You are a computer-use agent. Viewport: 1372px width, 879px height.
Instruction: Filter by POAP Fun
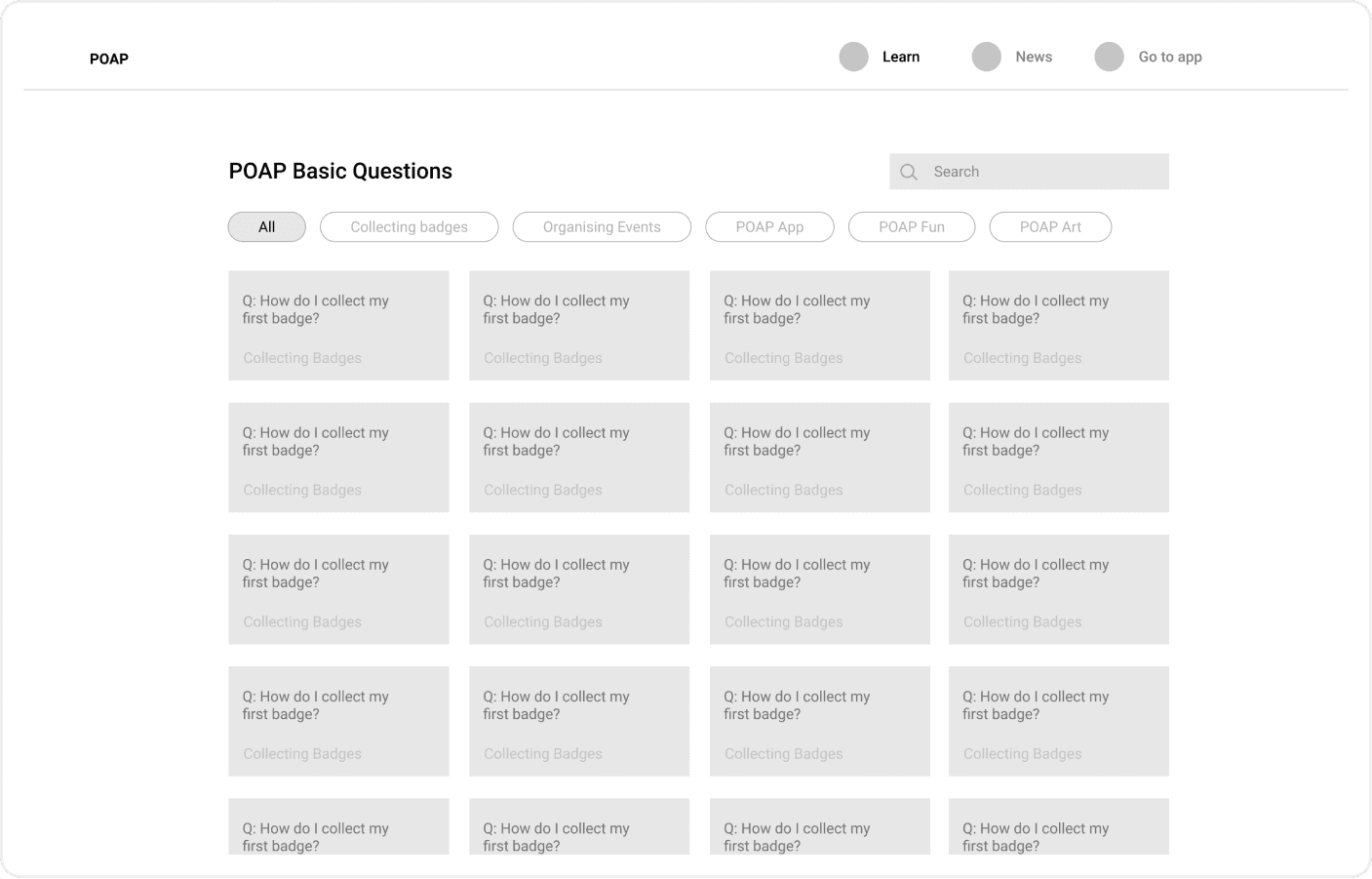912,227
